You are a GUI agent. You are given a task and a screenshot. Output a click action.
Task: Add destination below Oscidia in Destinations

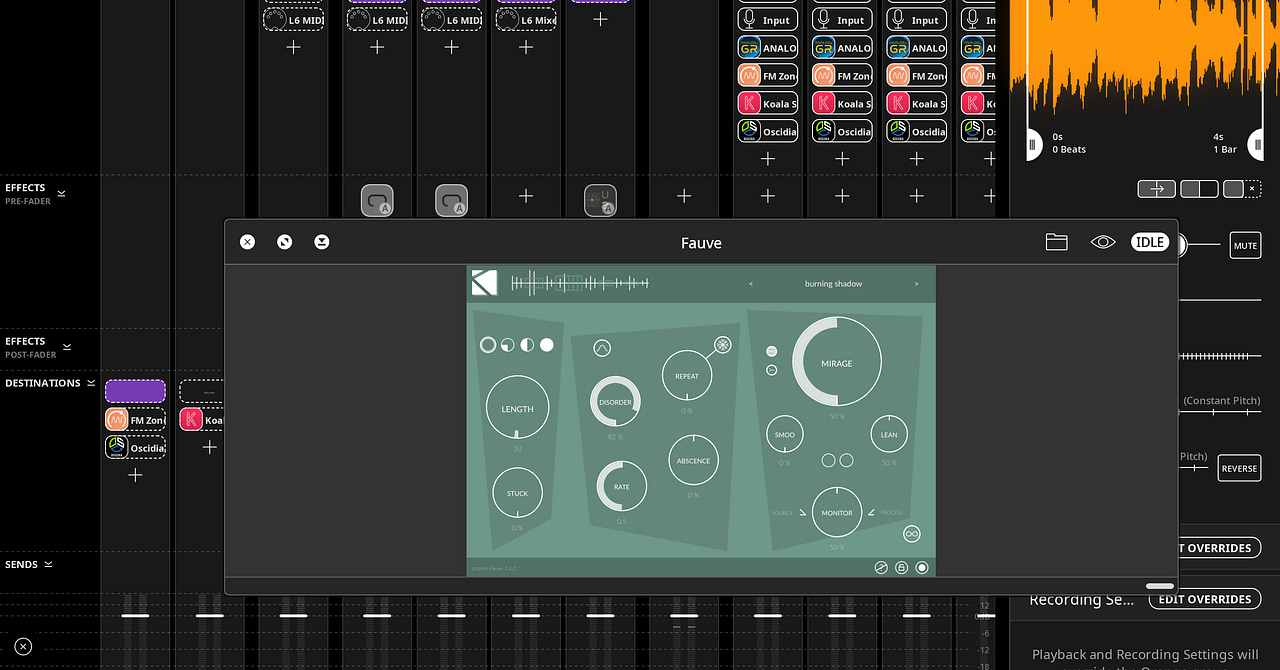[x=135, y=475]
